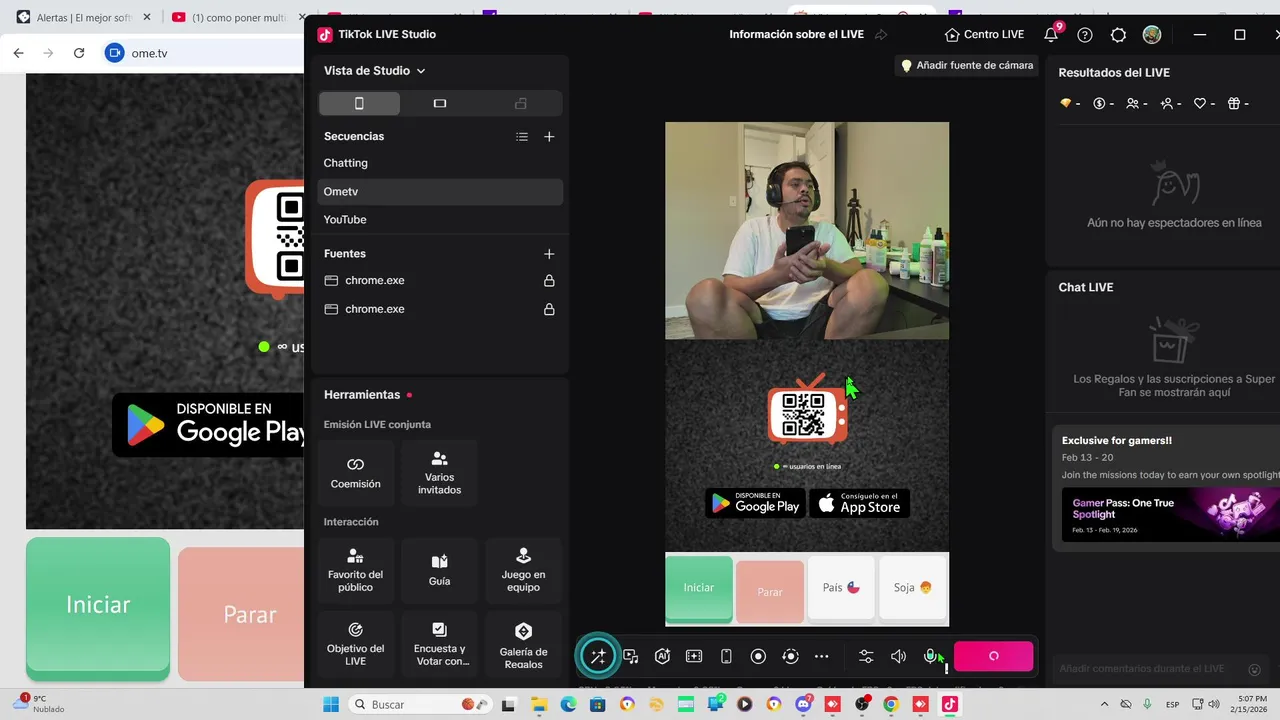Screen dimensions: 1280x720
Task: Click the share arrow next to Información sobre el LIVE
Action: [x=881, y=35]
